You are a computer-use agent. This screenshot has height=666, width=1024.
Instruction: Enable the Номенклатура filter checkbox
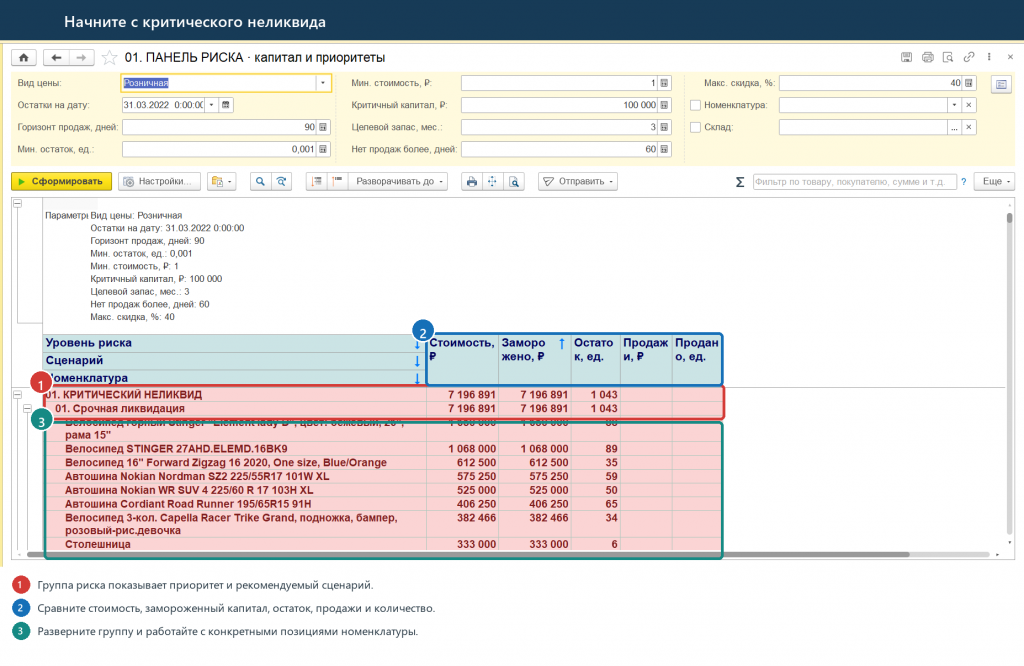696,105
